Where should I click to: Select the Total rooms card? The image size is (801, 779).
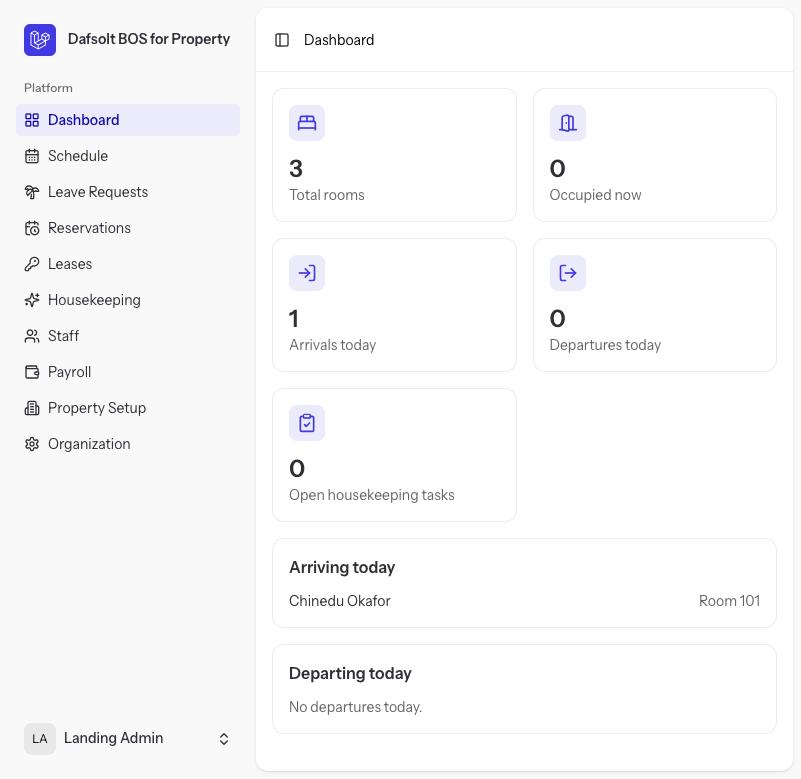tap(394, 155)
